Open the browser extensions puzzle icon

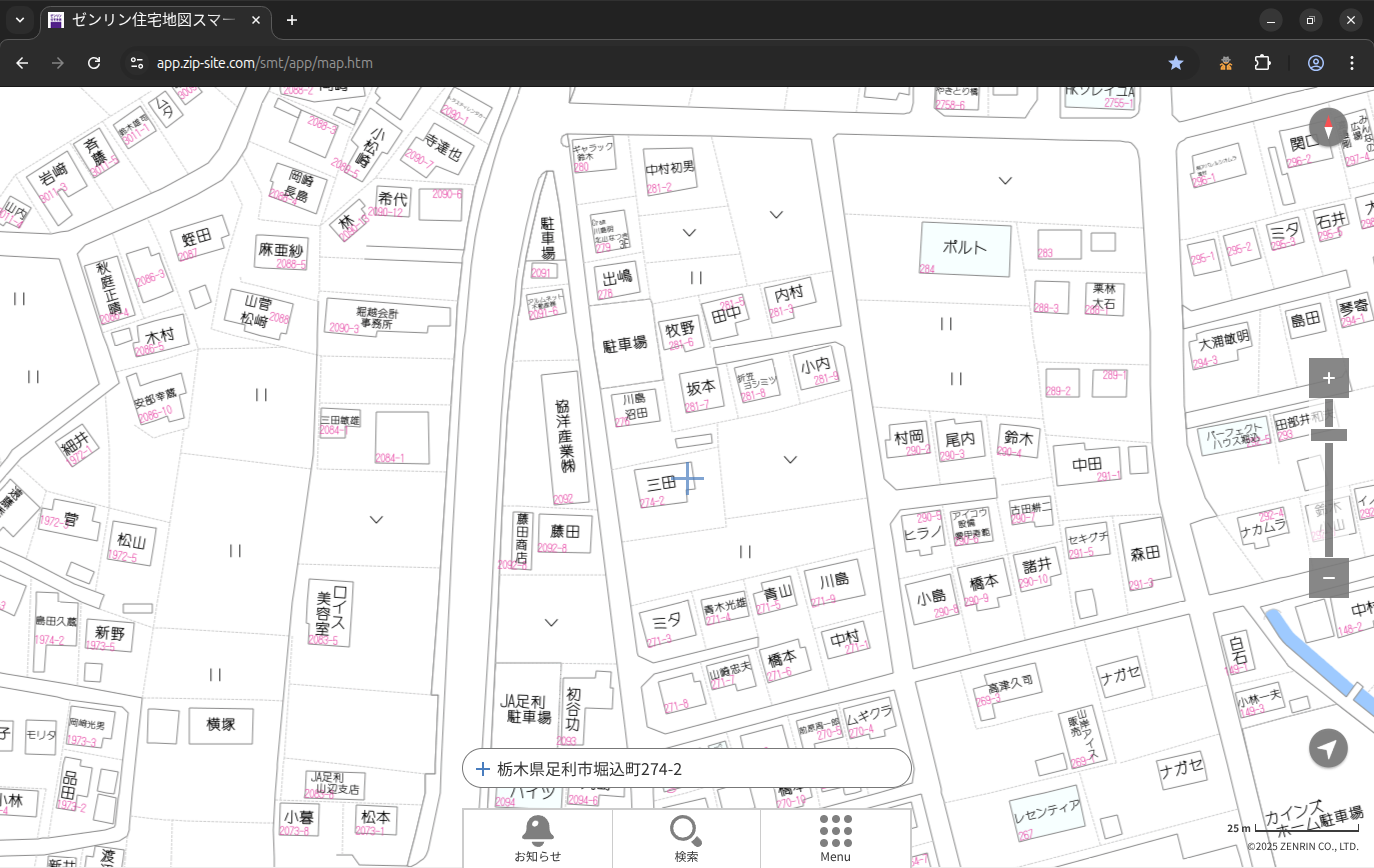pyautogui.click(x=1263, y=63)
